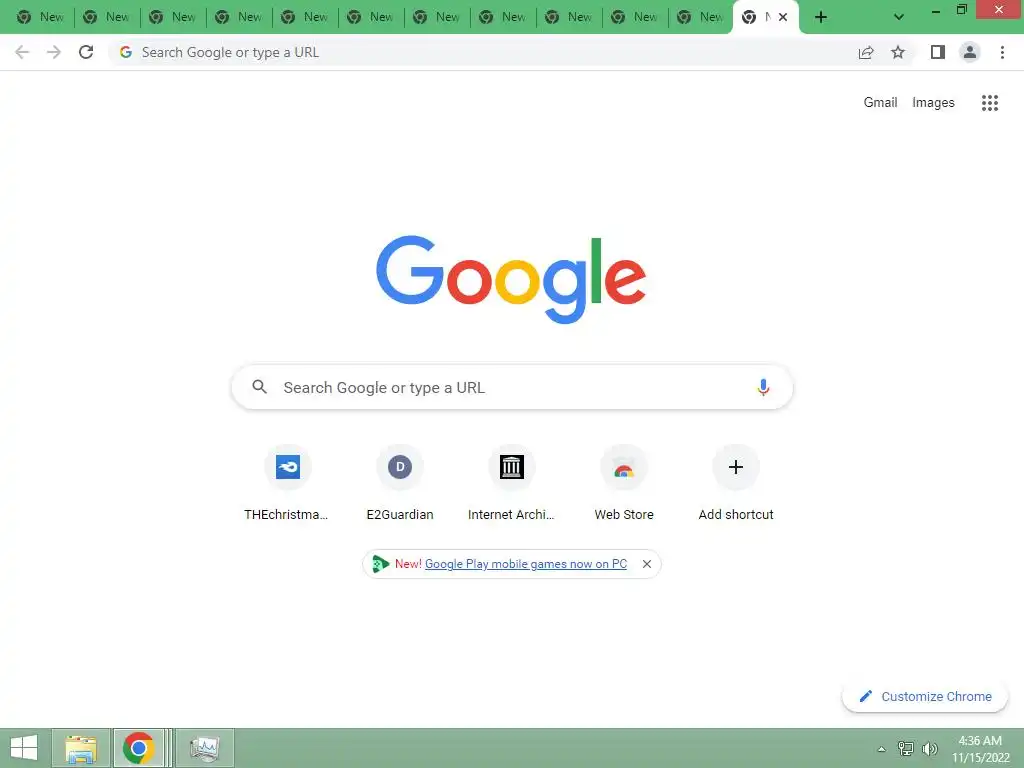Open the Internet Archi... shortcut
Screen dimensions: 1024x768
[511, 483]
